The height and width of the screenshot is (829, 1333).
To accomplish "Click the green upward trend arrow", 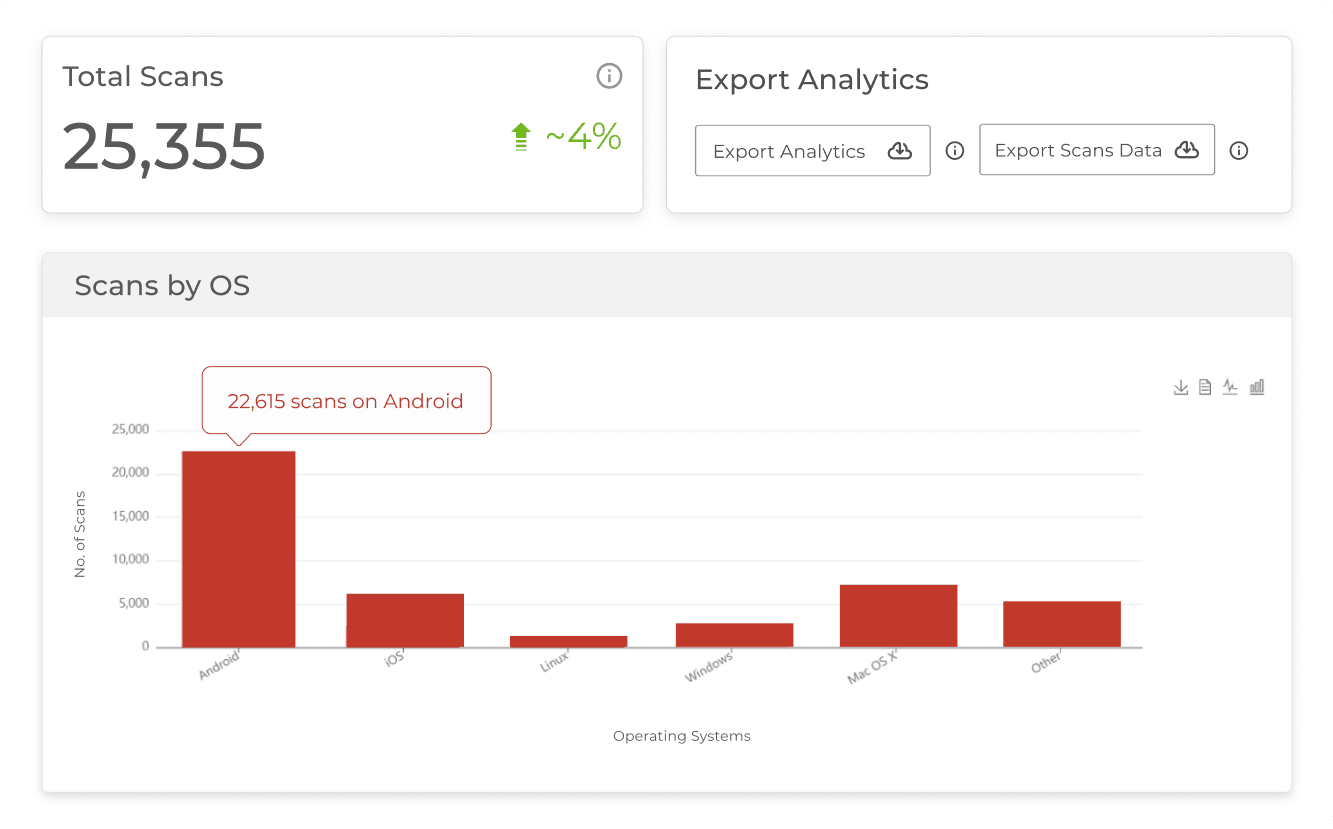I will point(520,137).
